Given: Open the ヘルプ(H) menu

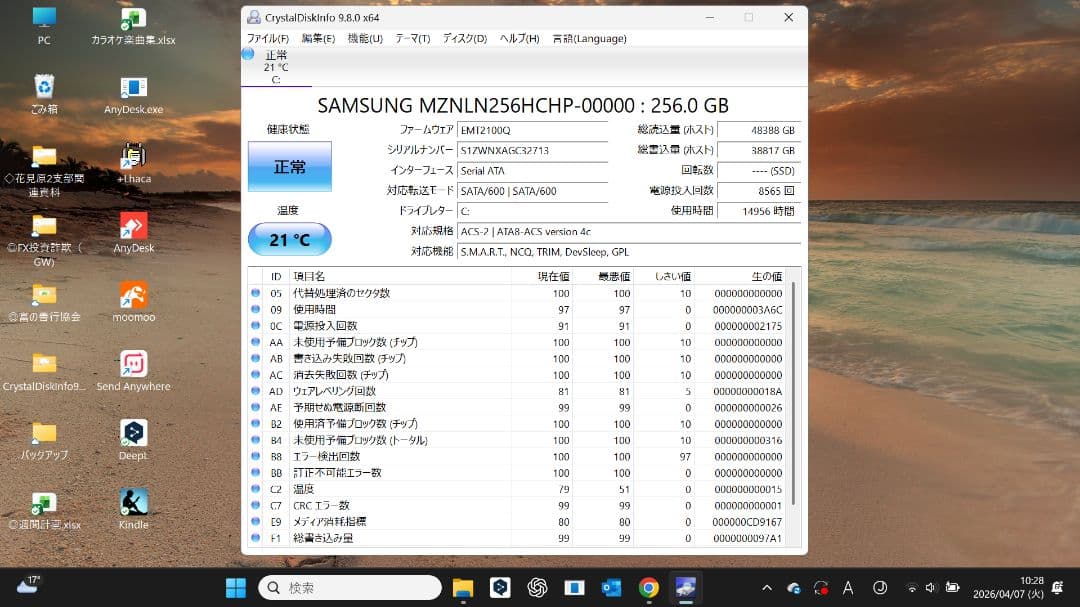Looking at the screenshot, I should pyautogui.click(x=519, y=39).
